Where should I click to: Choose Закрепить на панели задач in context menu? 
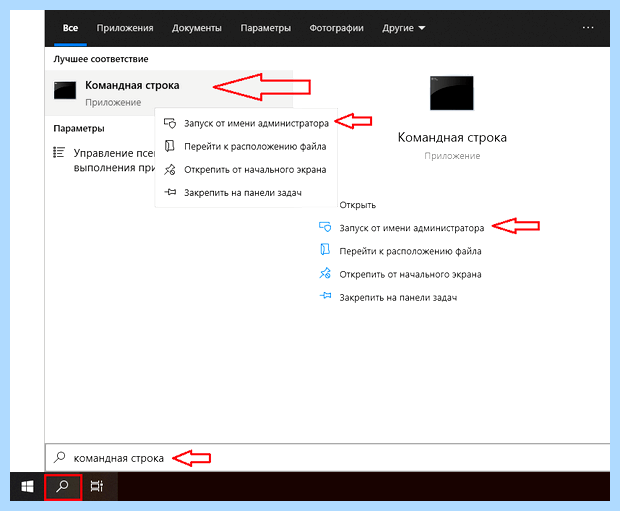246,193
